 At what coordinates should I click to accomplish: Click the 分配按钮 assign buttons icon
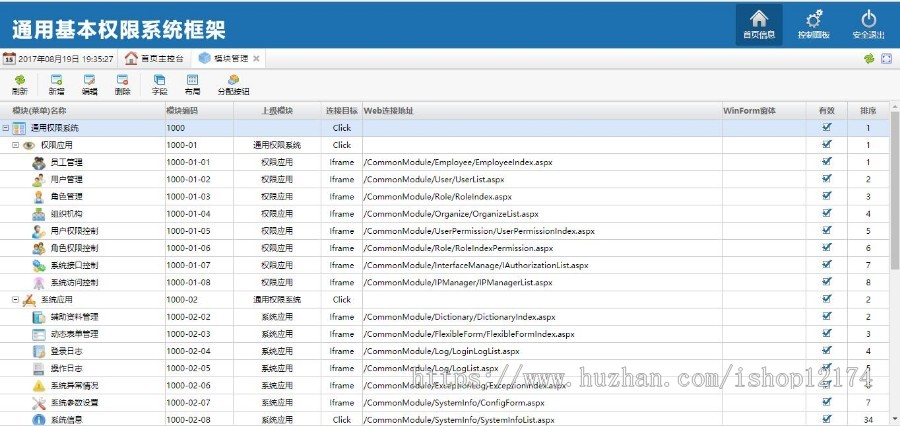coord(233,85)
